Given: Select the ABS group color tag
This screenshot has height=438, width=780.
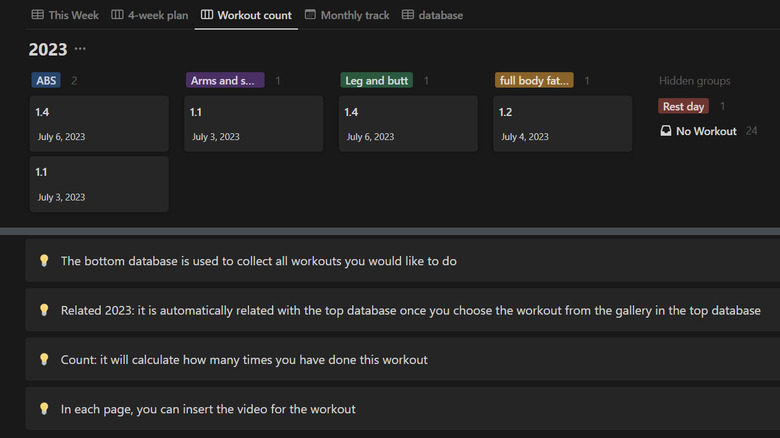Looking at the screenshot, I should click(46, 80).
